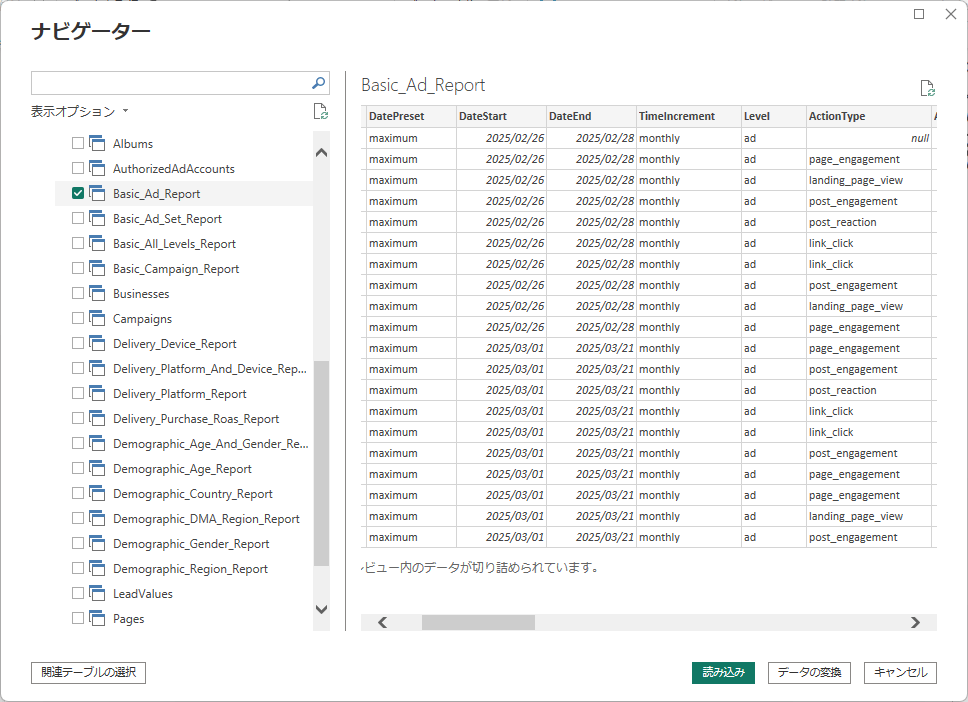Click the table list scroll-up arrow

coord(321,153)
